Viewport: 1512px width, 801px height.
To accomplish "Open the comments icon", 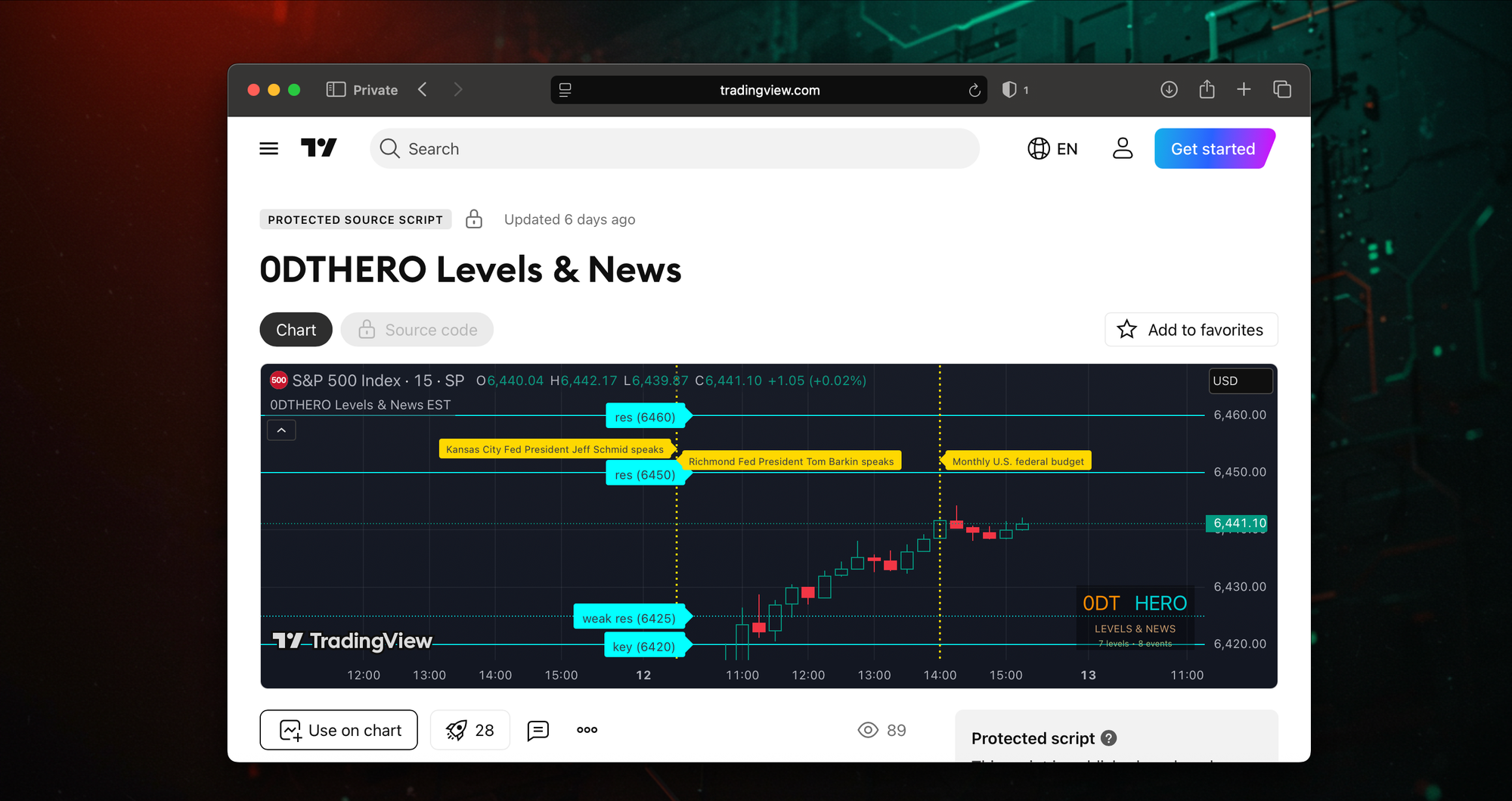I will (538, 730).
